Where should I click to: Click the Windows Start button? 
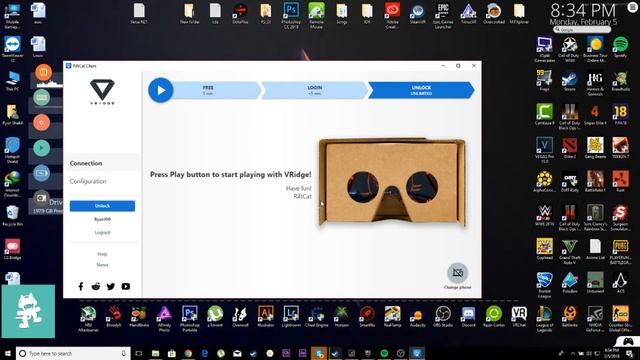click(7, 353)
